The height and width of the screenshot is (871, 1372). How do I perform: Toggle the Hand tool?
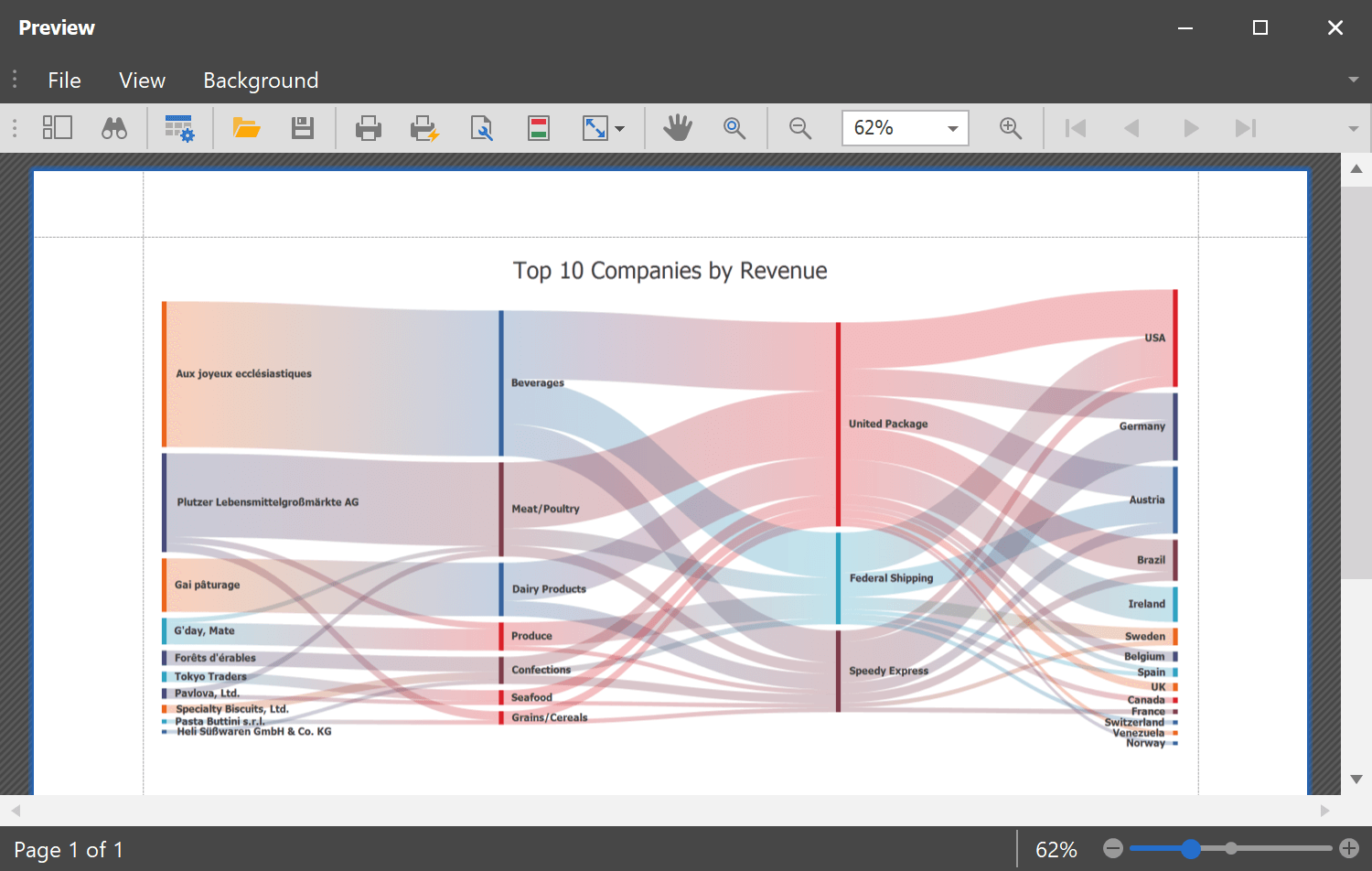[x=678, y=128]
